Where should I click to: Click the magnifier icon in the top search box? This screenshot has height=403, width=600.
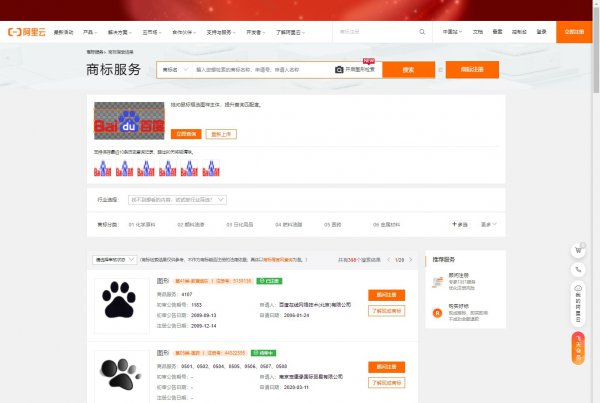pos(422,32)
